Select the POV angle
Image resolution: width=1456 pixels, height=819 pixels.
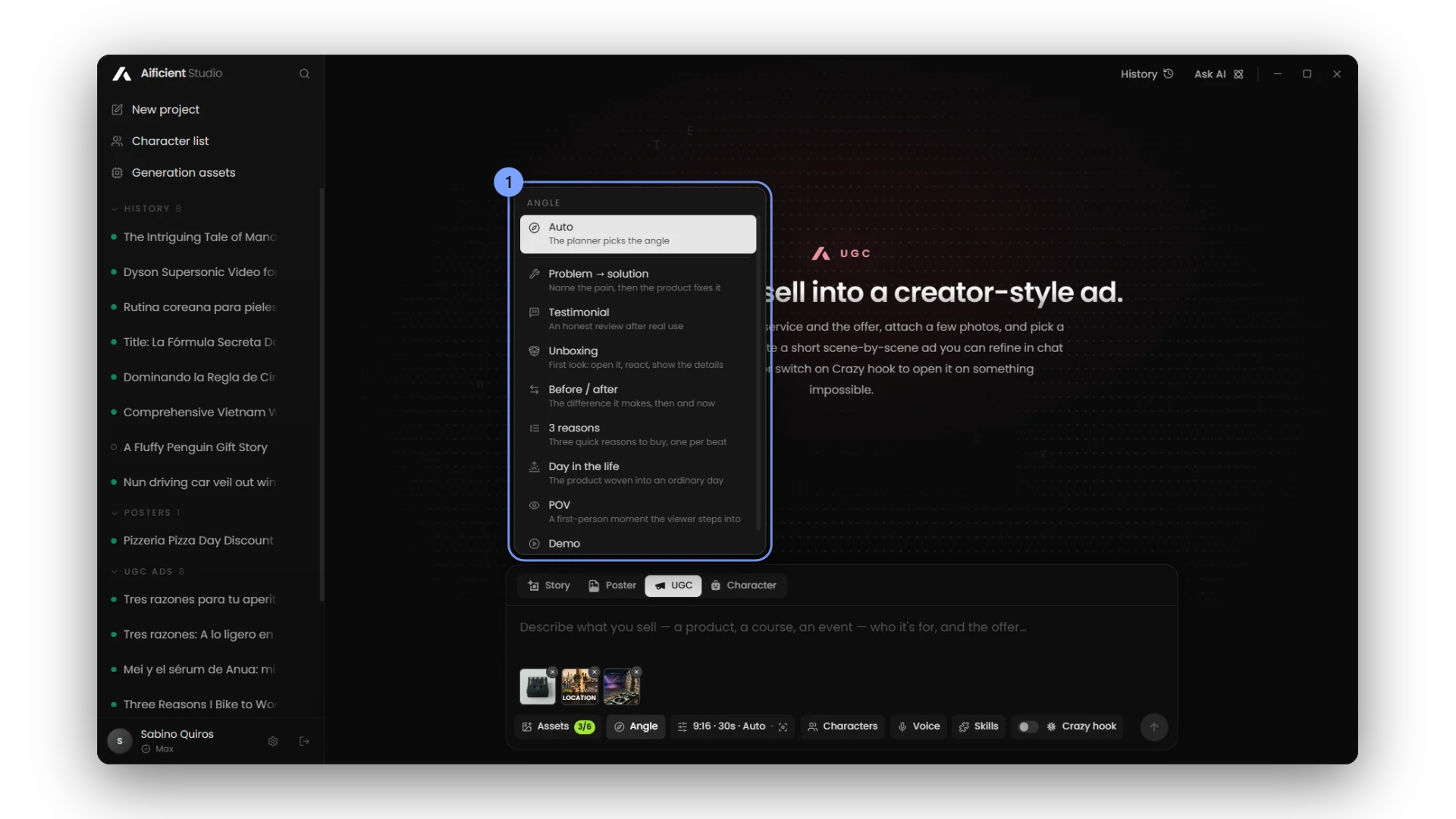638,512
